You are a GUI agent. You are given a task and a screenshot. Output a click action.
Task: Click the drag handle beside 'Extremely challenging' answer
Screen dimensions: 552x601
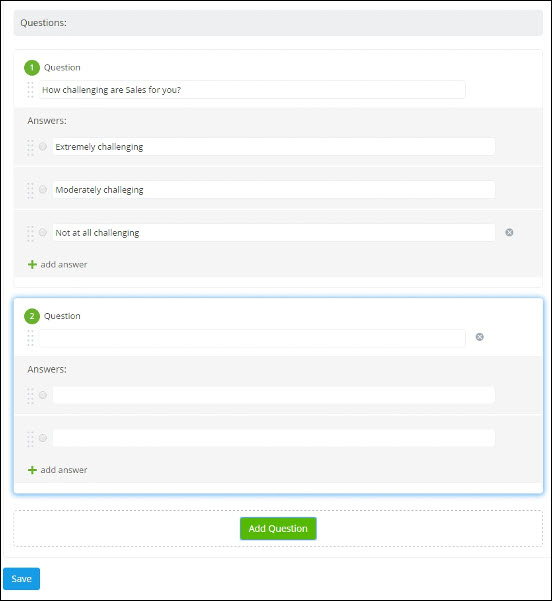(x=30, y=148)
